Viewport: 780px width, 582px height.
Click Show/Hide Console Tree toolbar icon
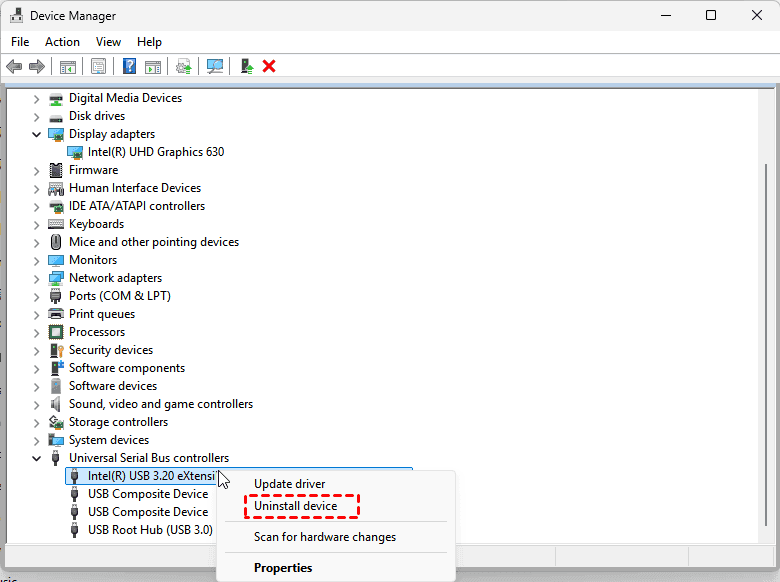[68, 66]
